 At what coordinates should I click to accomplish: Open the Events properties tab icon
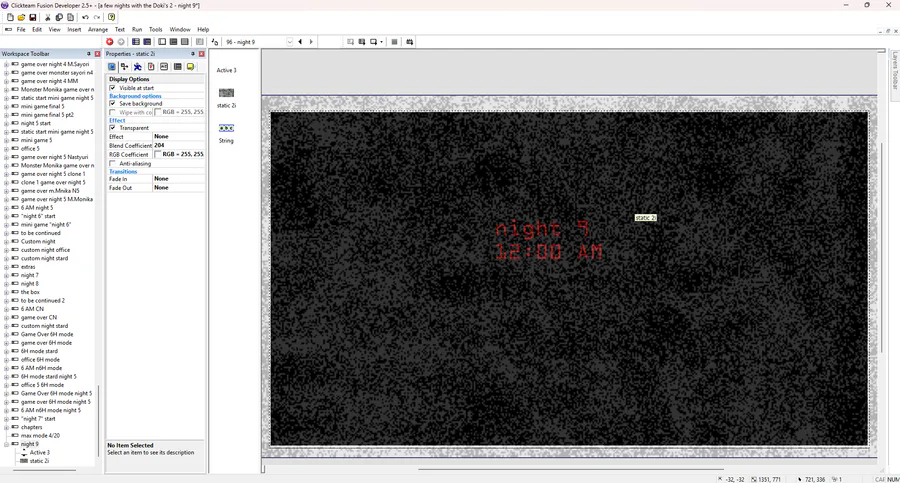177,67
